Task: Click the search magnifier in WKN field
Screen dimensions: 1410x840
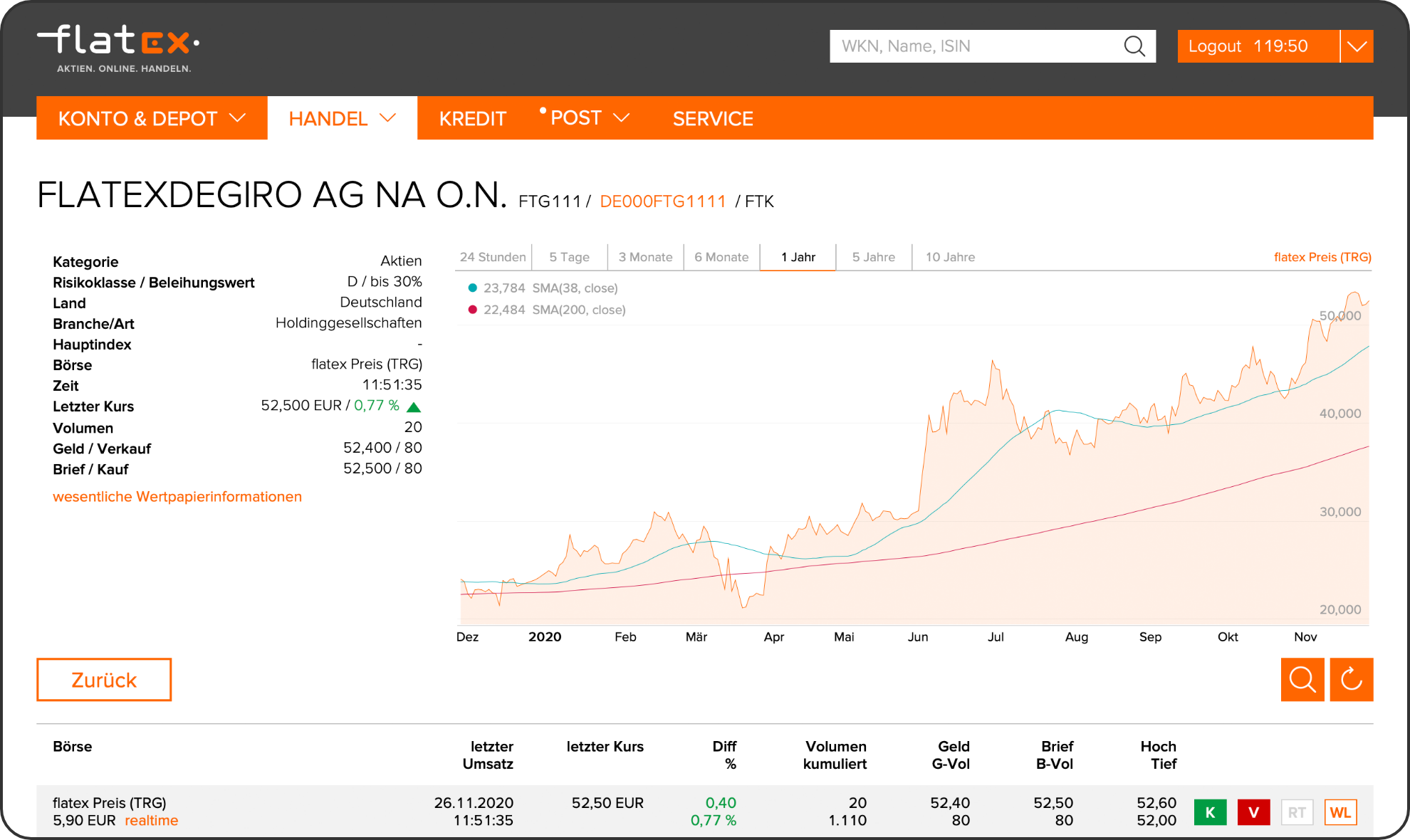Action: [x=1134, y=46]
